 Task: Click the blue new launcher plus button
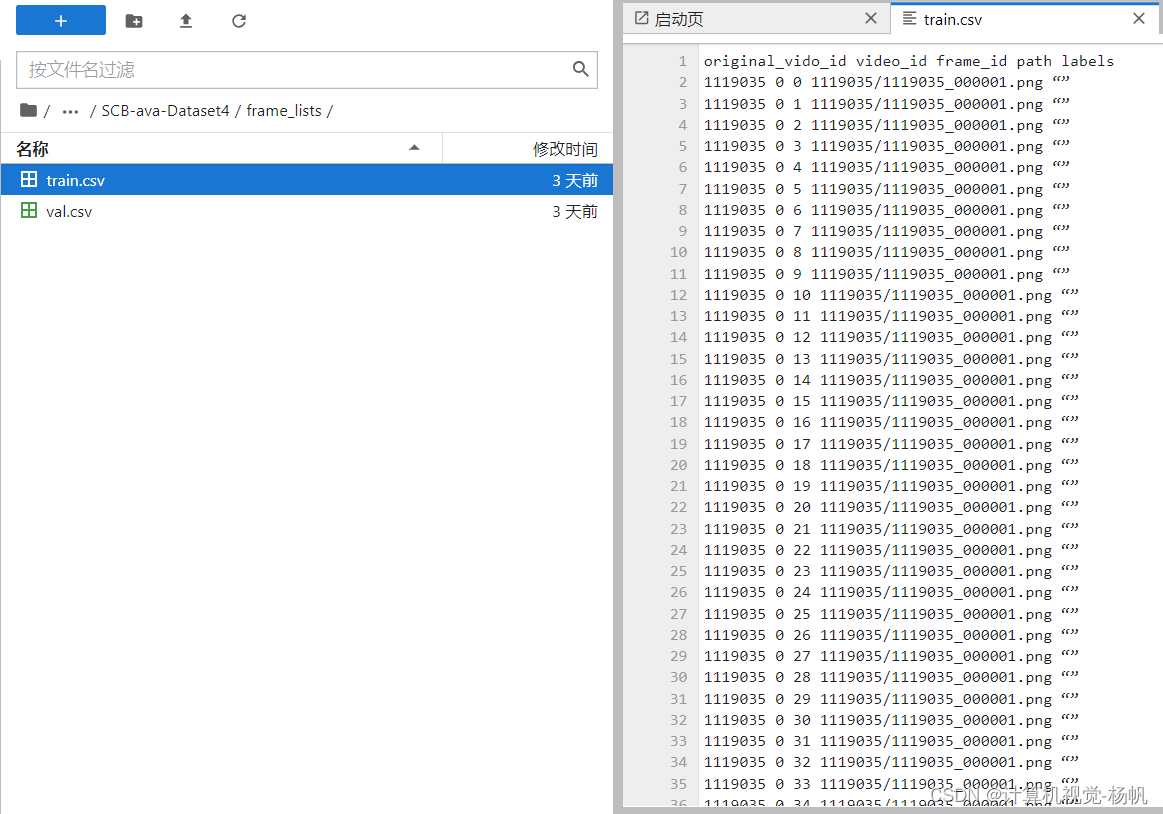point(61,20)
